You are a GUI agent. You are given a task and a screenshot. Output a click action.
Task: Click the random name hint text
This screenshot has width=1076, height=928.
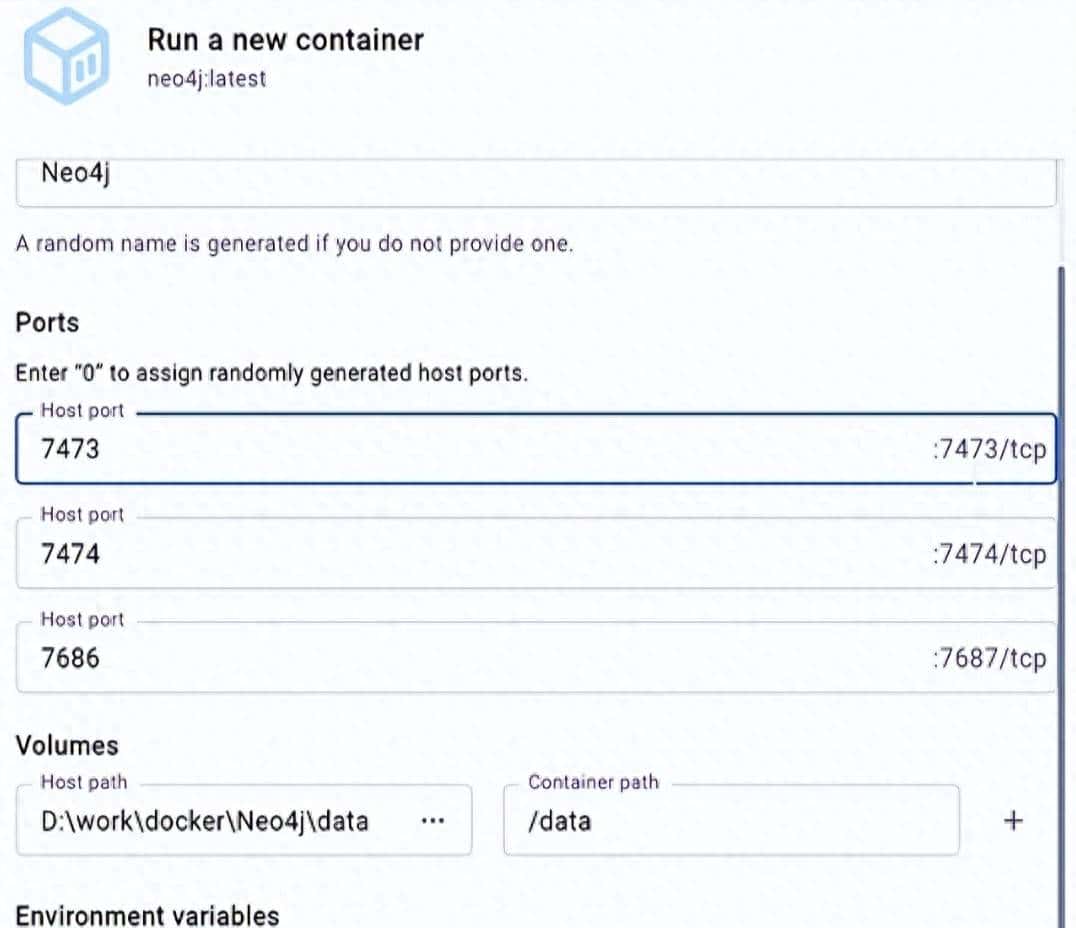point(294,243)
